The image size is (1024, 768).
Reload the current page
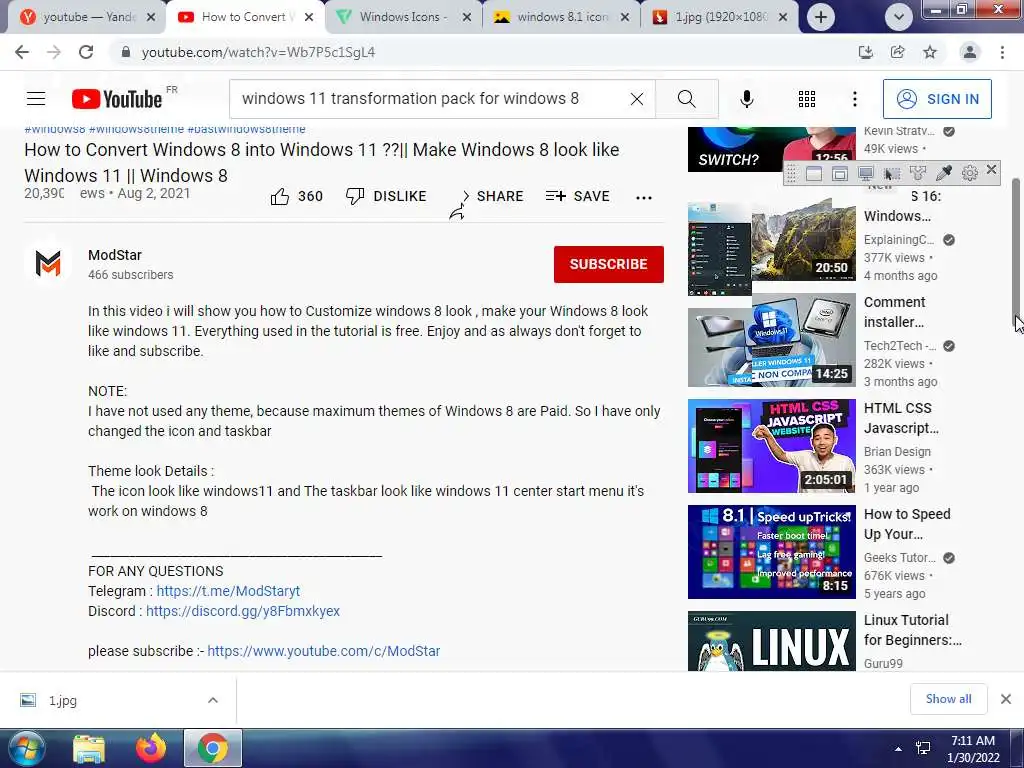coord(86,52)
